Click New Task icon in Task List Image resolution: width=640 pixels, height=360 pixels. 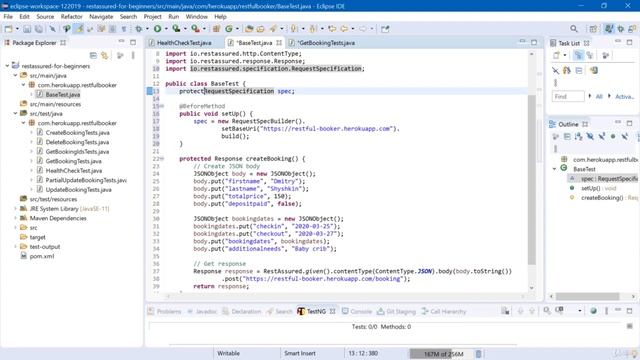[x=556, y=56]
